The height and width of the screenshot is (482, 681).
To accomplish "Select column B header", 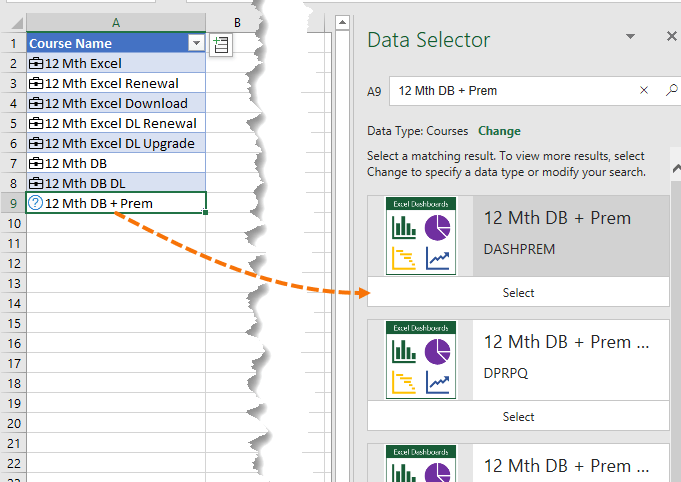I will [x=237, y=23].
